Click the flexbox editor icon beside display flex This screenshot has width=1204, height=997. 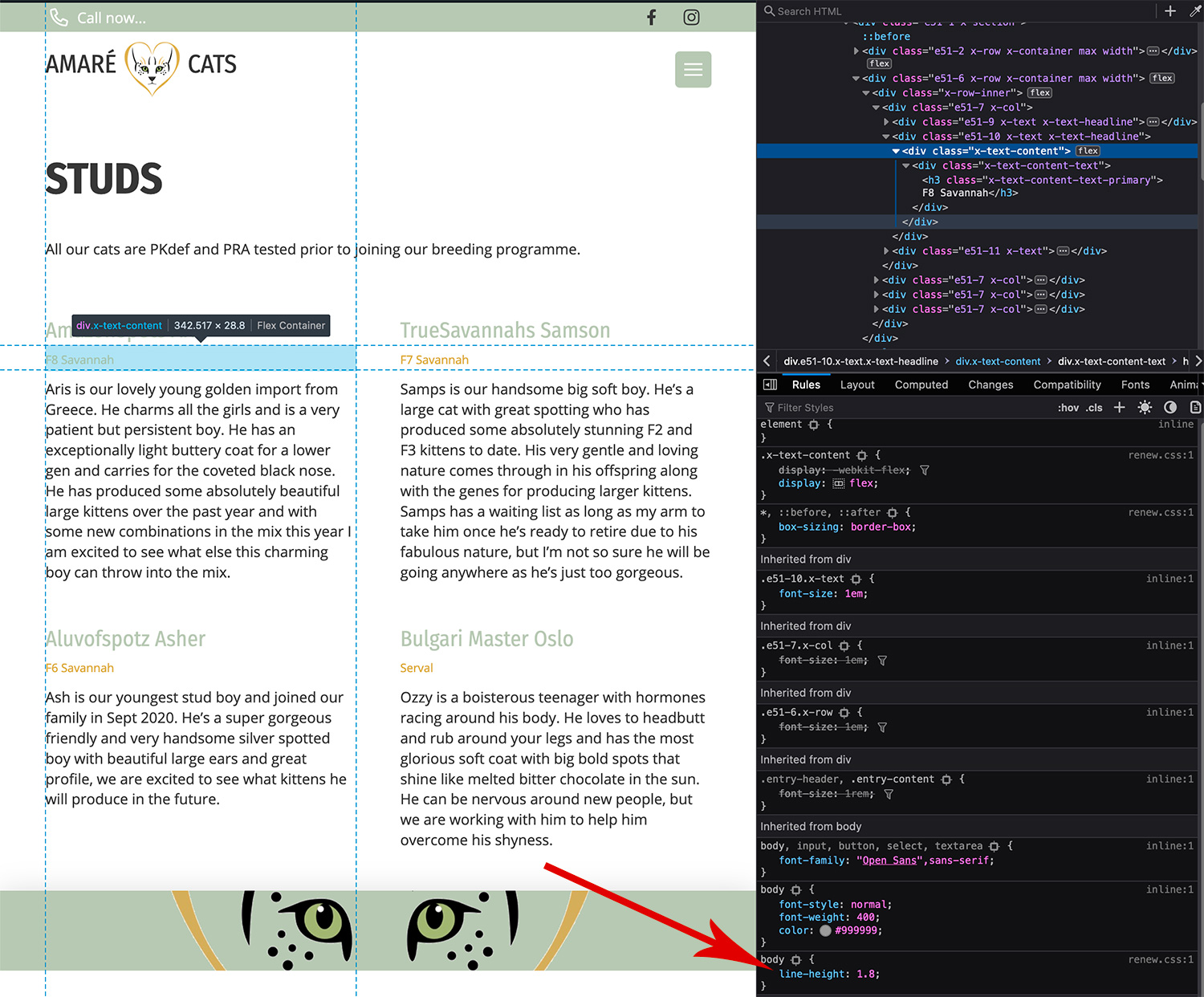[839, 484]
